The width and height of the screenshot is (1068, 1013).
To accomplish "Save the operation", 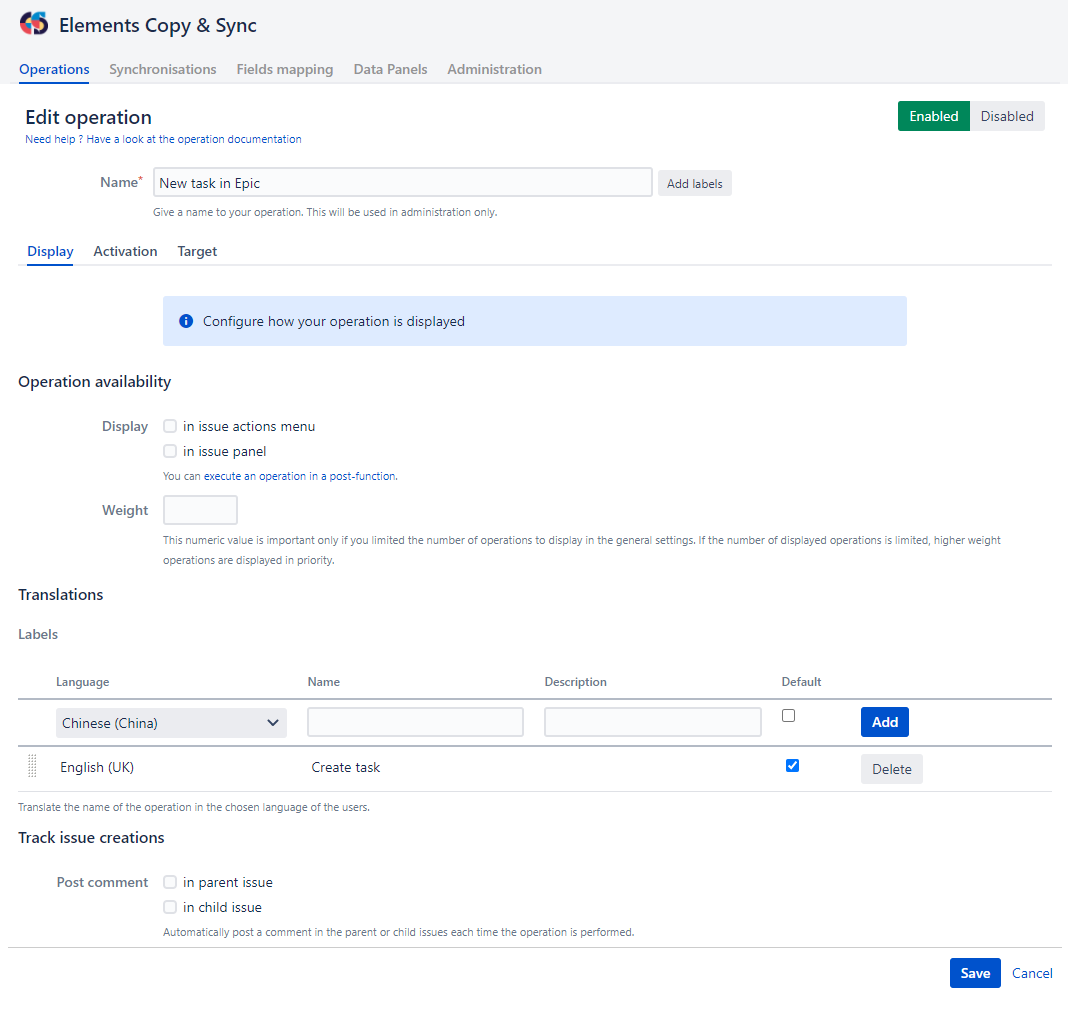I will coord(975,972).
